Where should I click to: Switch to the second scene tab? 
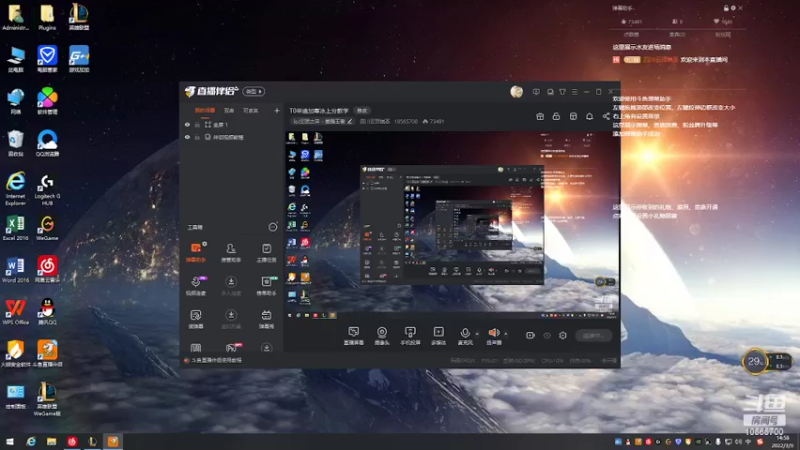[229, 110]
